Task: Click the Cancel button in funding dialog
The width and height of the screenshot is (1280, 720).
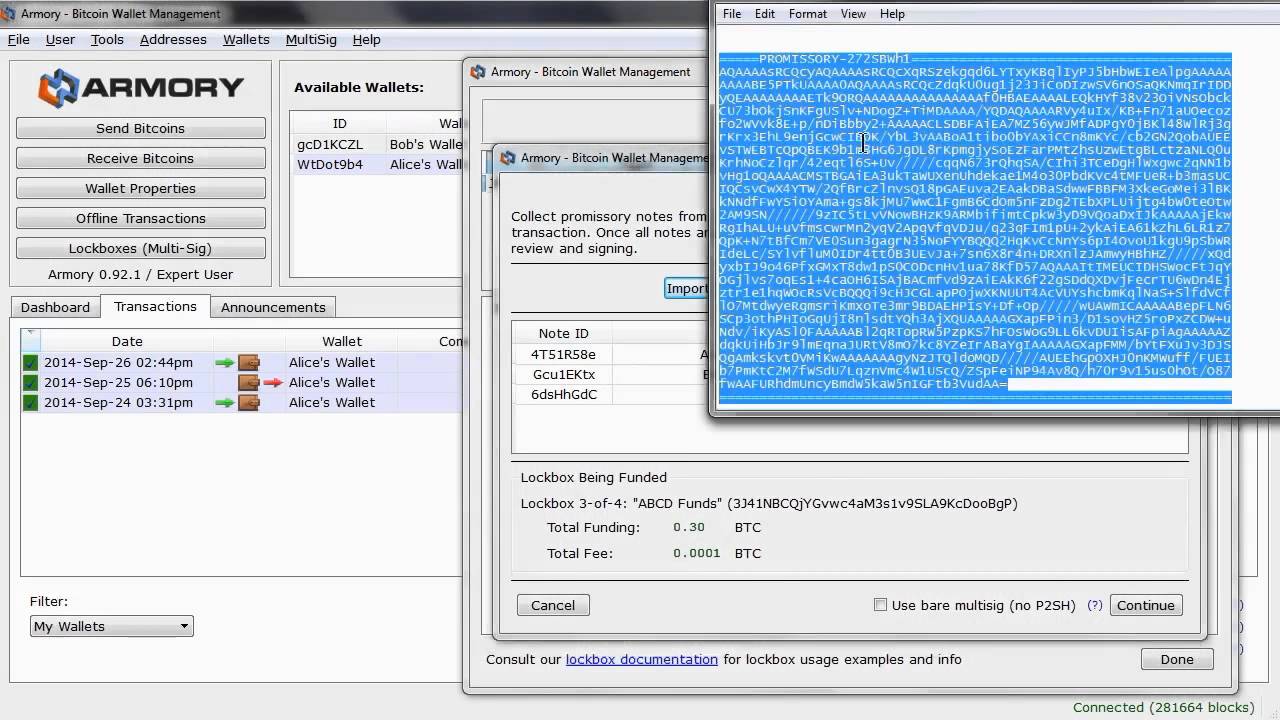Action: (553, 605)
